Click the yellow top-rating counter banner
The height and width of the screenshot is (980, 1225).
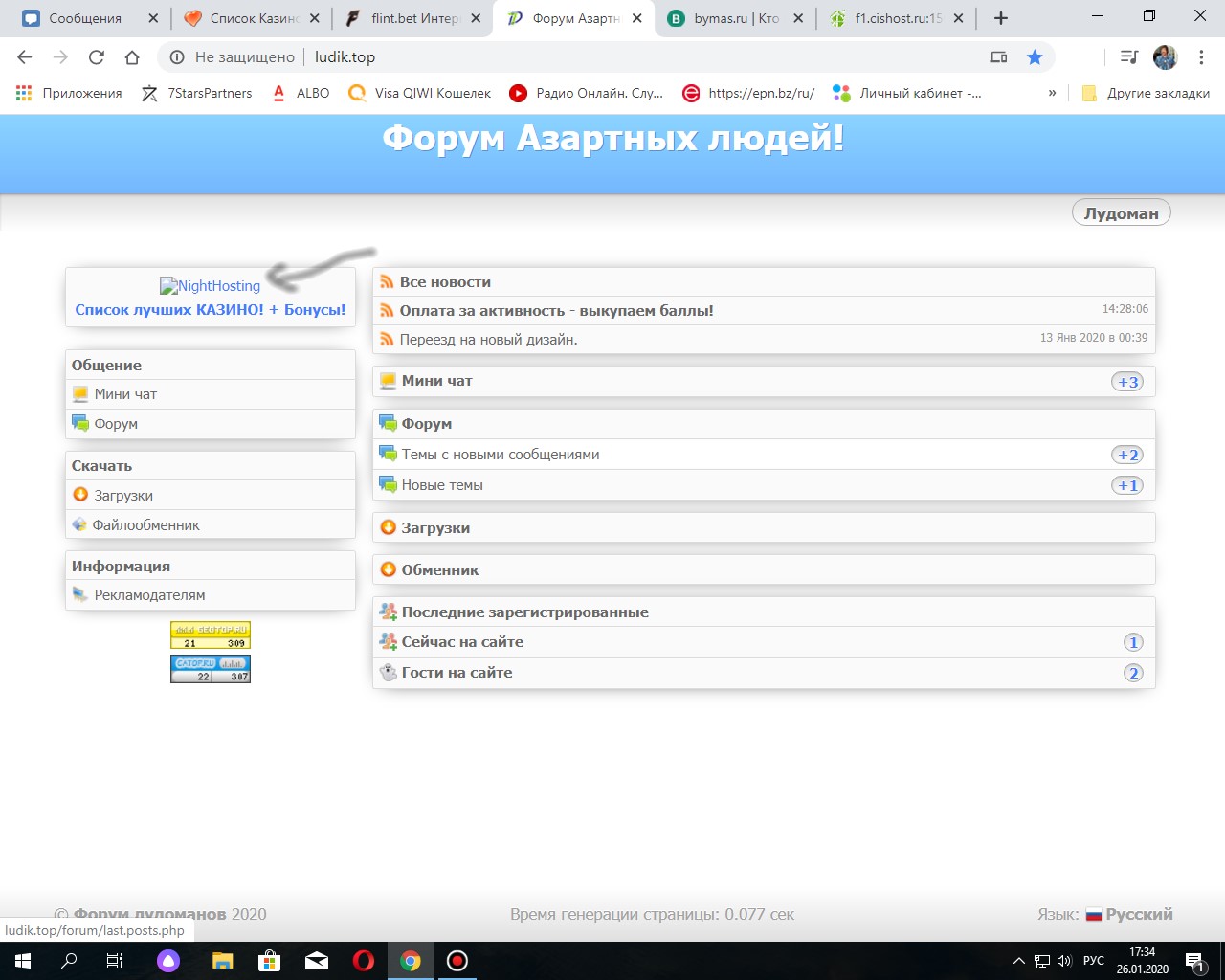(x=211, y=635)
